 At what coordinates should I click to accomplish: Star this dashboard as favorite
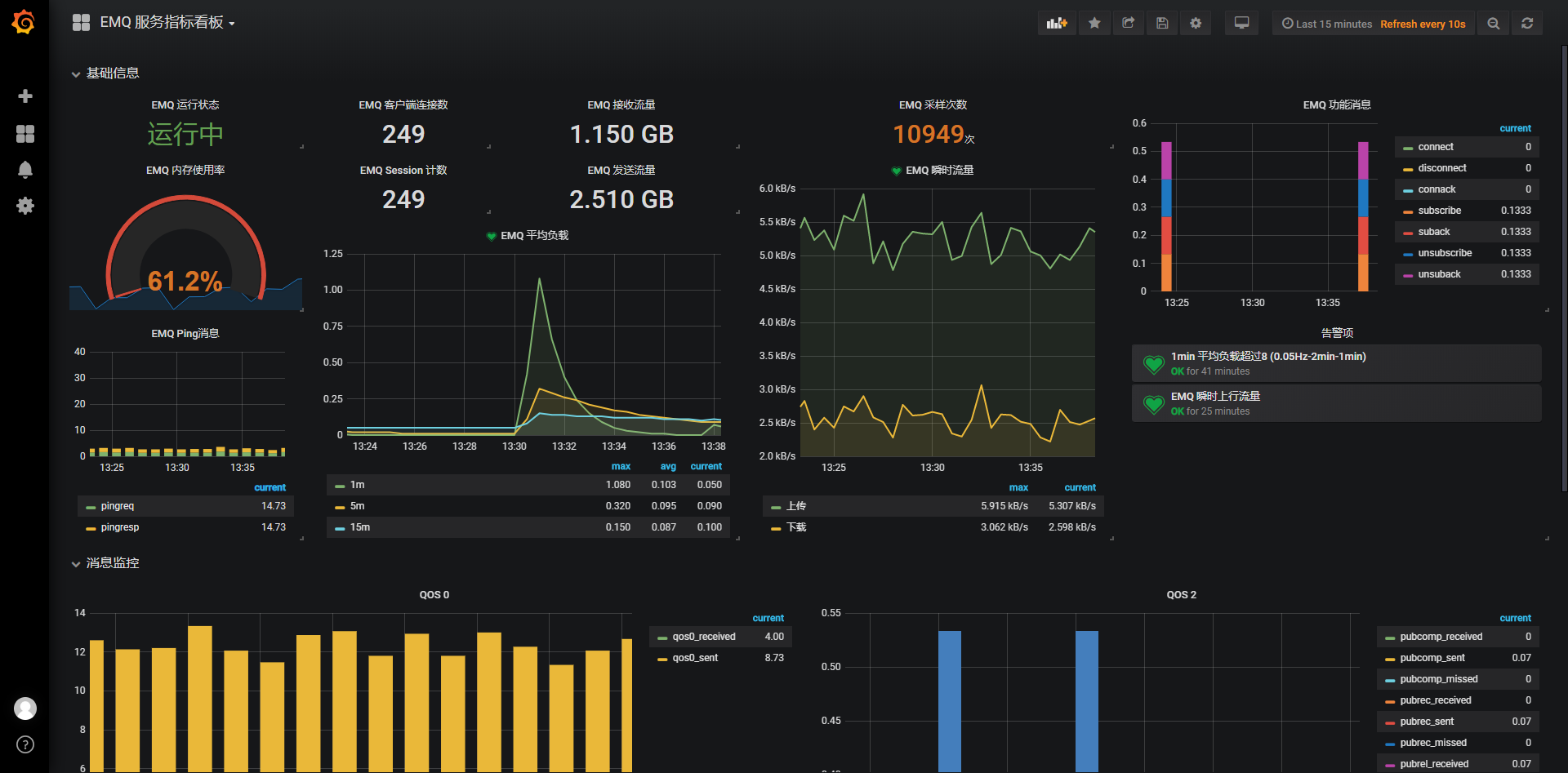[1094, 24]
